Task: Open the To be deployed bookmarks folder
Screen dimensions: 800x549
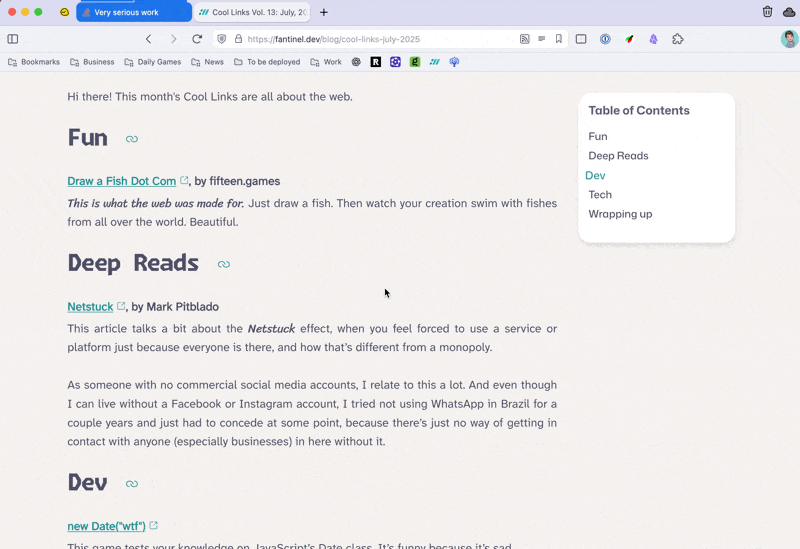Action: click(267, 62)
